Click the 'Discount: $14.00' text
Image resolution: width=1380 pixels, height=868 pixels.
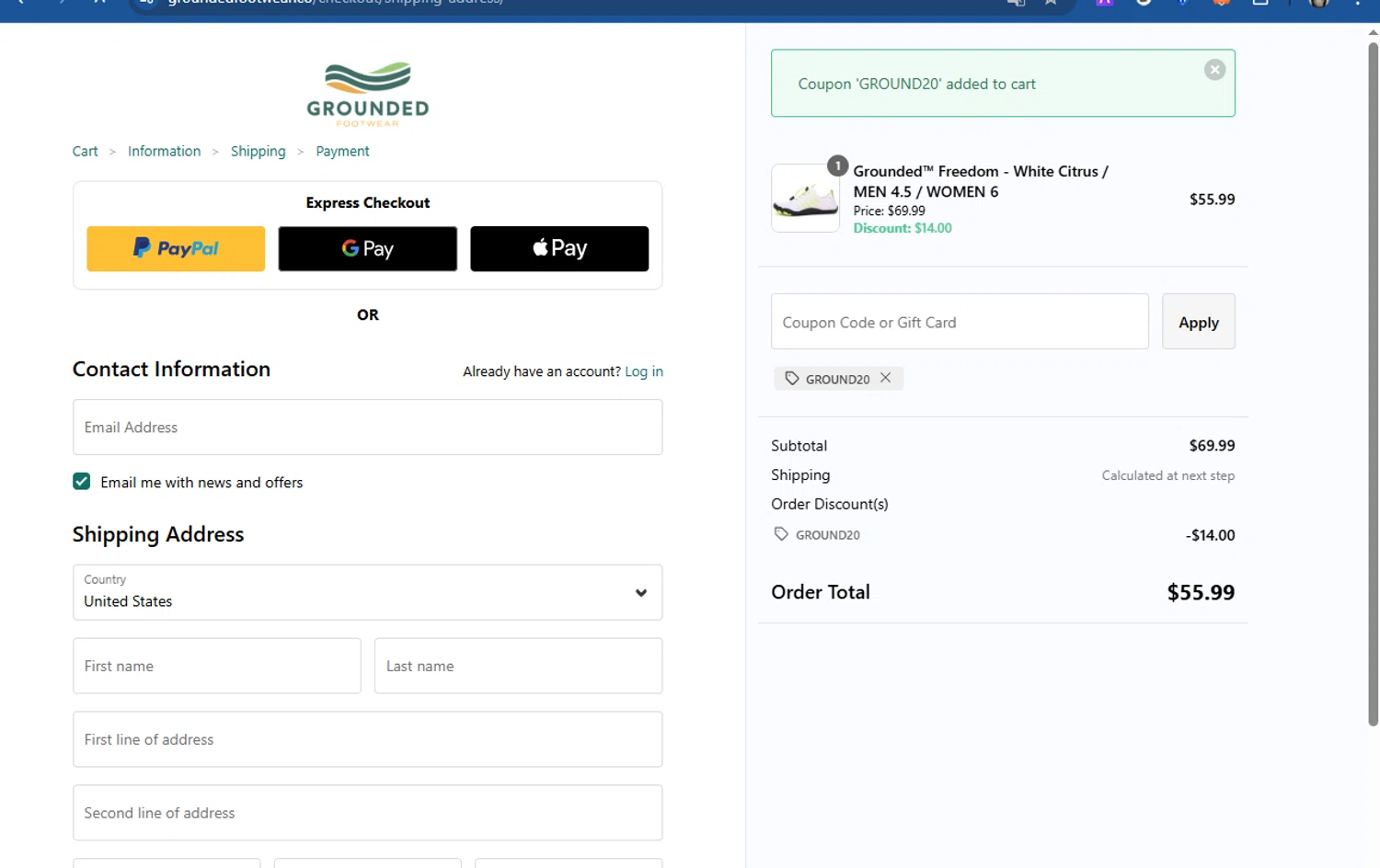tap(903, 228)
